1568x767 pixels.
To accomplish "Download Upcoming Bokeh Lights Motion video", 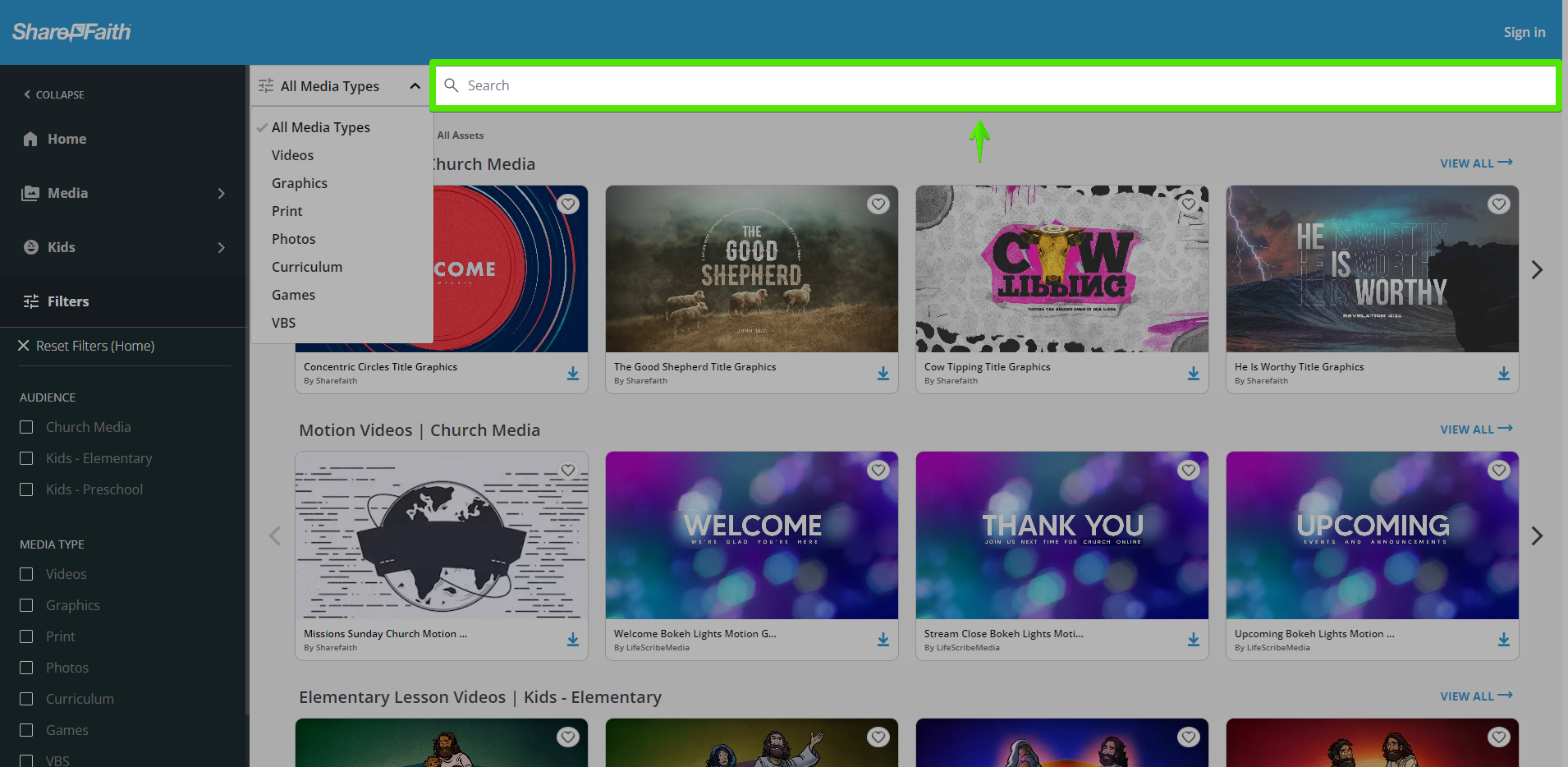I will coord(1504,640).
